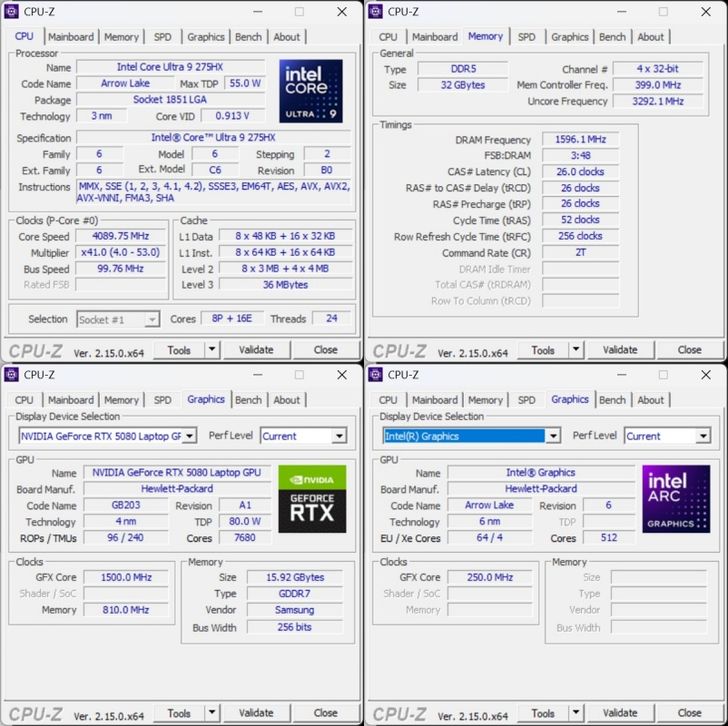
Task: Click Level 3 cache value '36 MBytes'
Action: (285, 285)
